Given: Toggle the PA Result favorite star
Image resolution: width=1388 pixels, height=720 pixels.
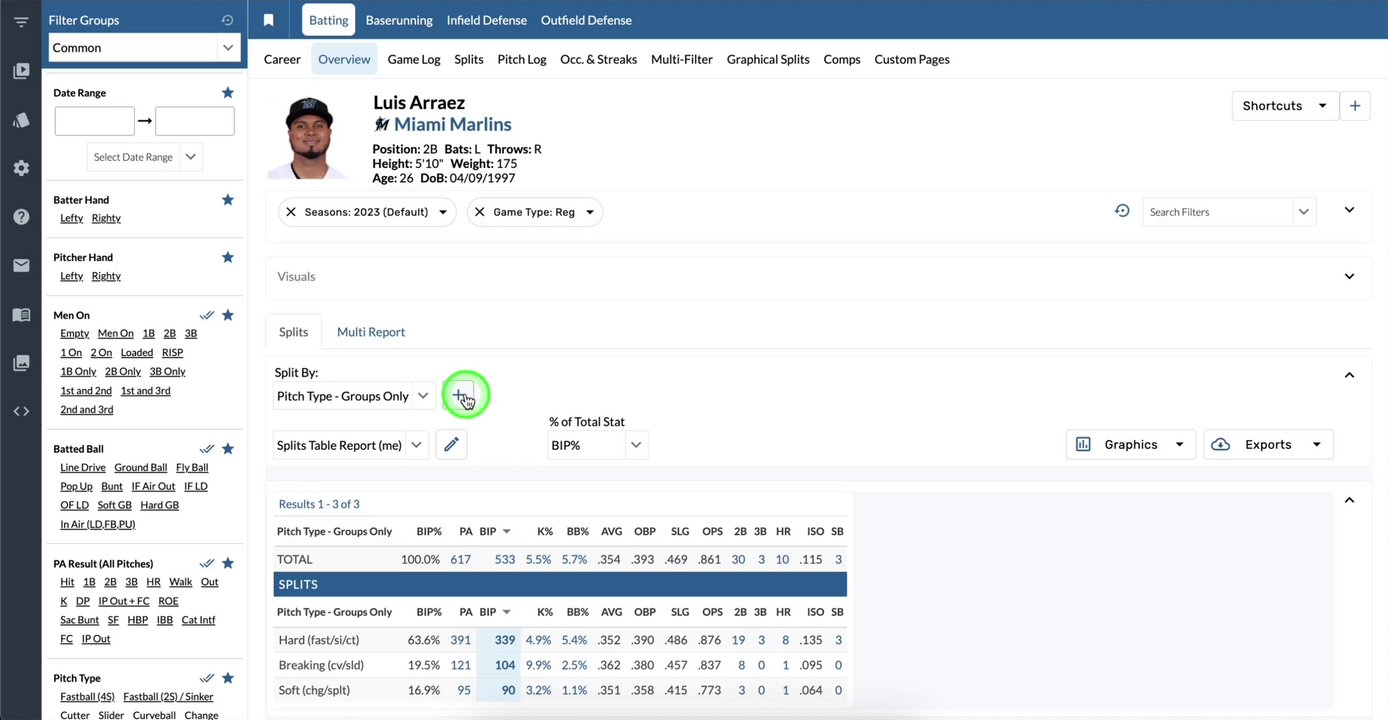Looking at the screenshot, I should click(x=228, y=563).
